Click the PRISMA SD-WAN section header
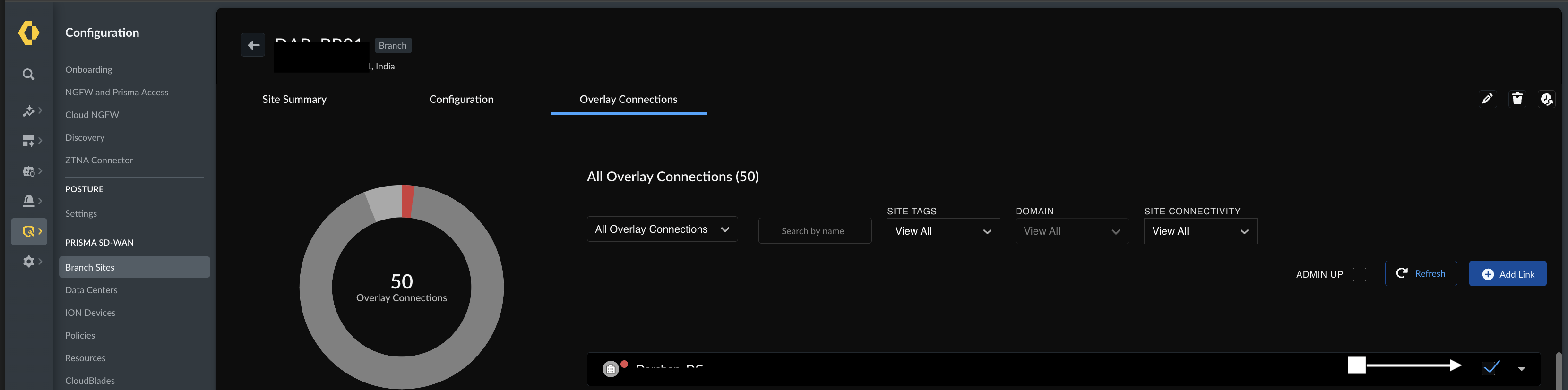This screenshot has width=1568, height=390. (x=99, y=243)
